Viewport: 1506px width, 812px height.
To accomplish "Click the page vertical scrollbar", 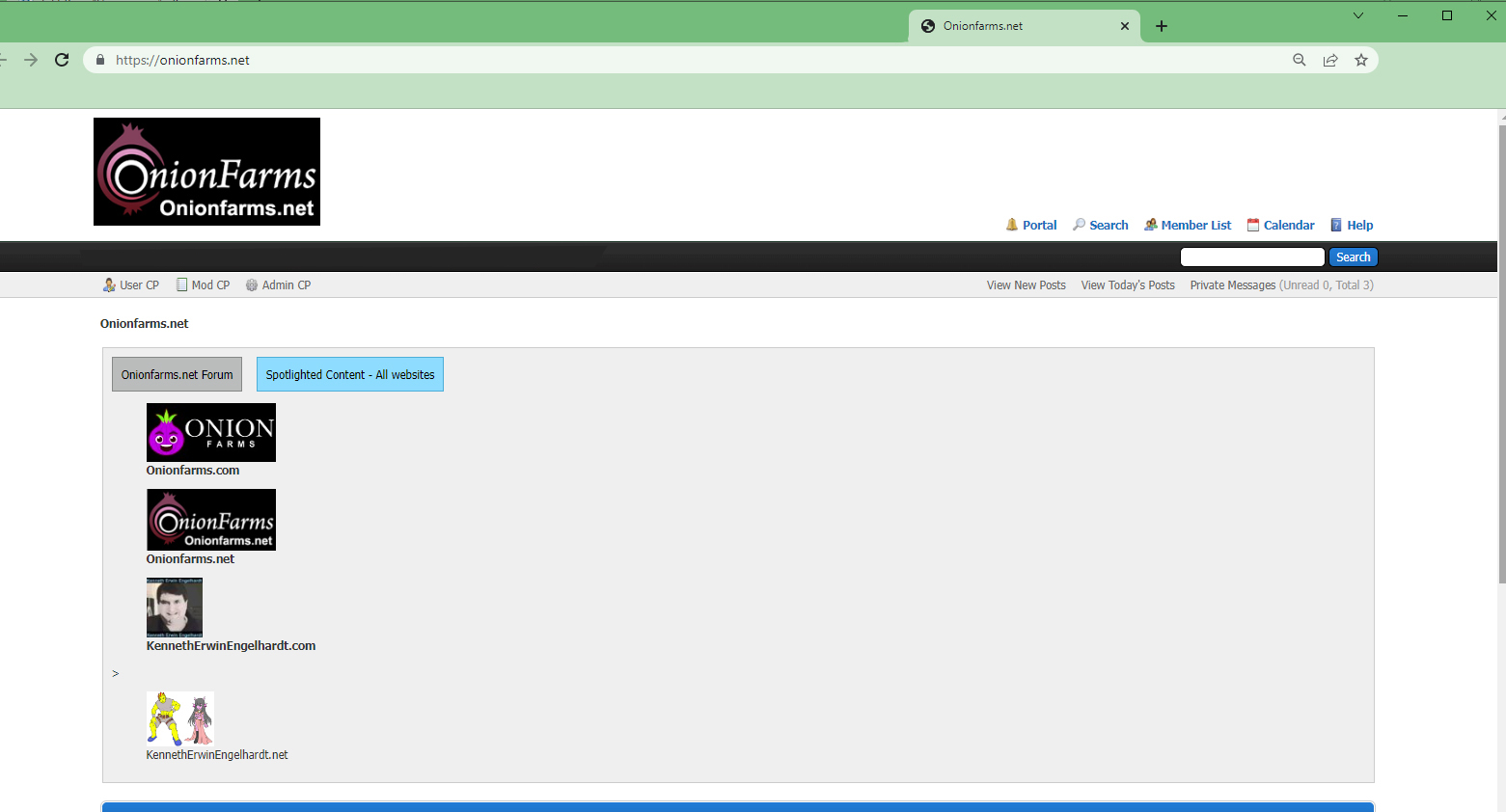I will pos(1501,352).
